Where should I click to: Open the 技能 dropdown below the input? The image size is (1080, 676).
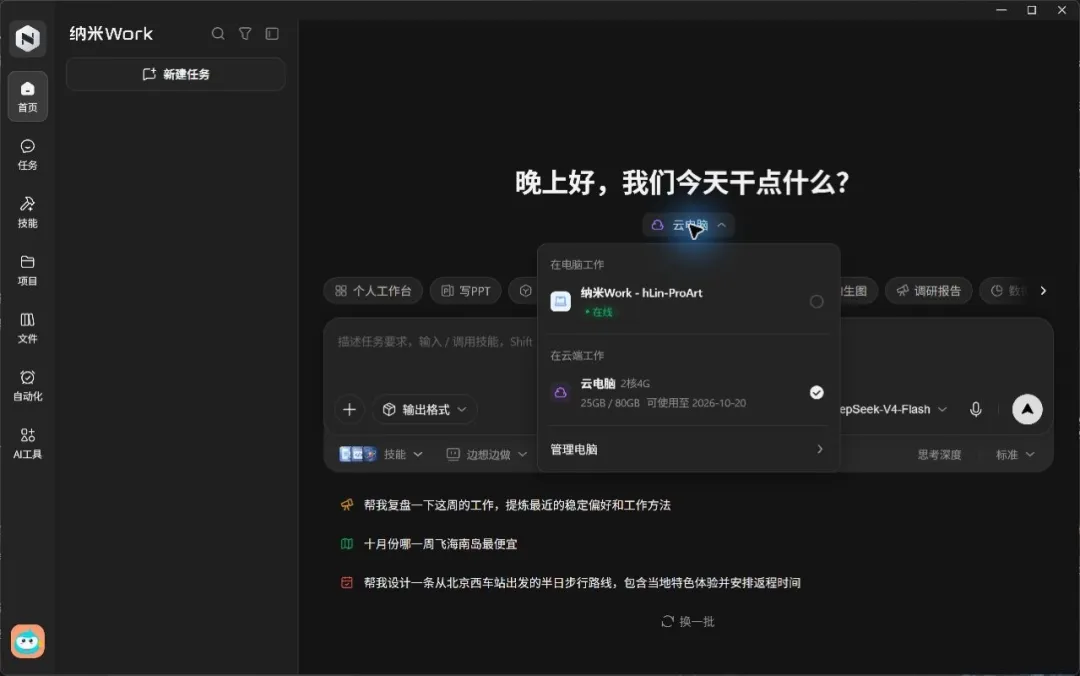click(x=381, y=454)
